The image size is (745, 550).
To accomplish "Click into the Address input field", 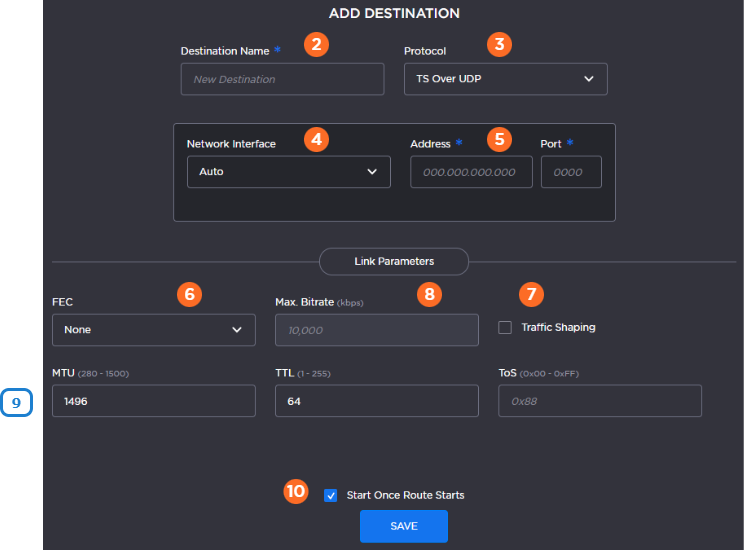I will coord(470,172).
